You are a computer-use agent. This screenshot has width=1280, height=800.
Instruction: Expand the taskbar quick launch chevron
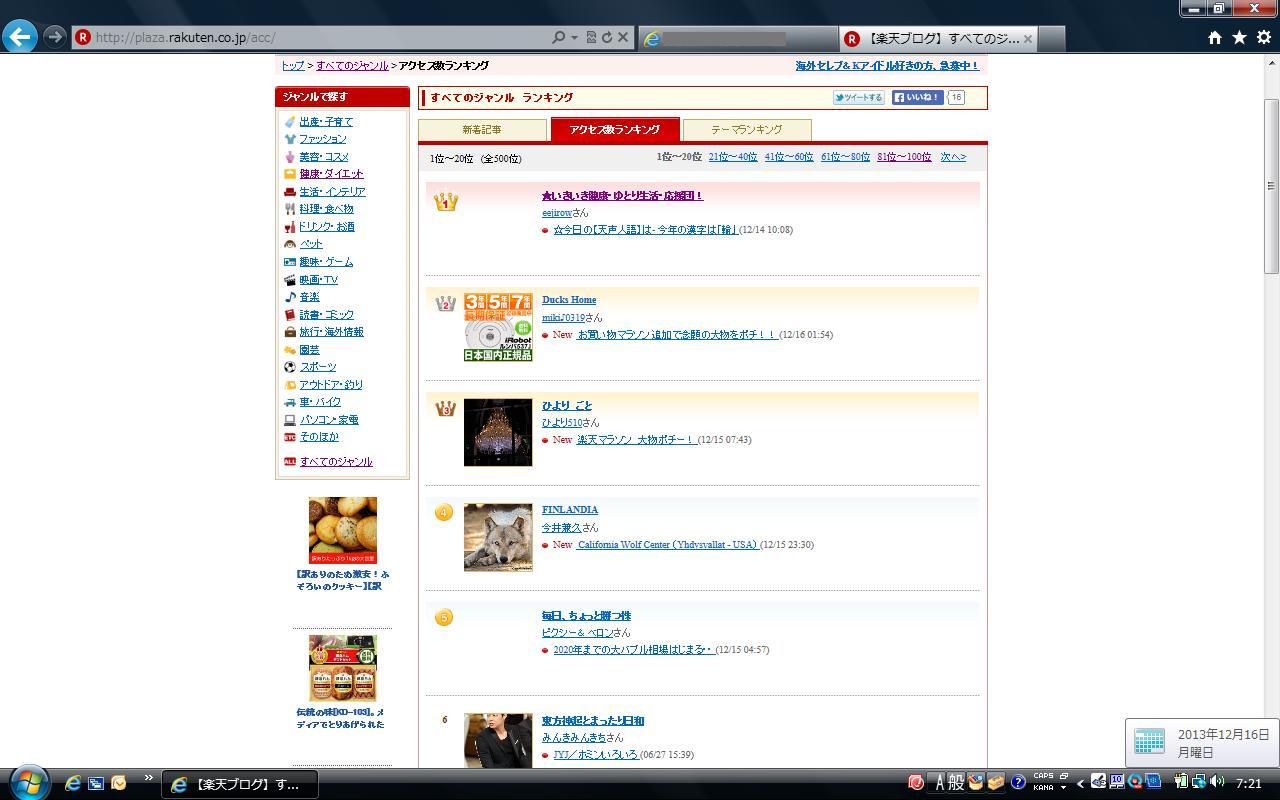click(x=149, y=778)
